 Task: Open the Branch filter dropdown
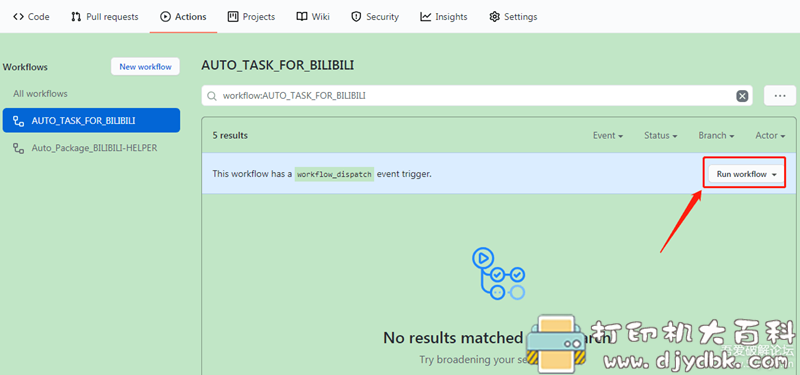coord(716,136)
